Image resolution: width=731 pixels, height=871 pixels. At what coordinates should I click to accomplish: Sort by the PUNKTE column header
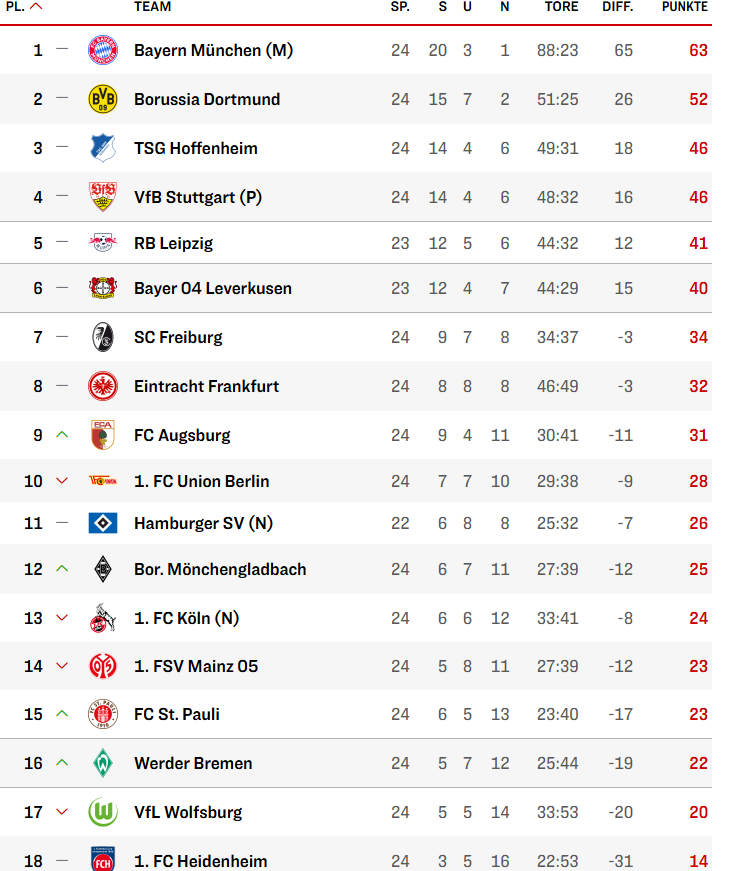coord(684,7)
